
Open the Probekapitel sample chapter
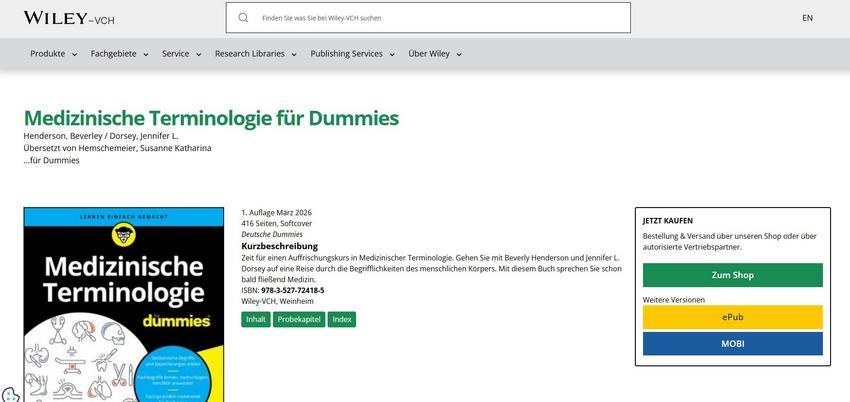299,320
